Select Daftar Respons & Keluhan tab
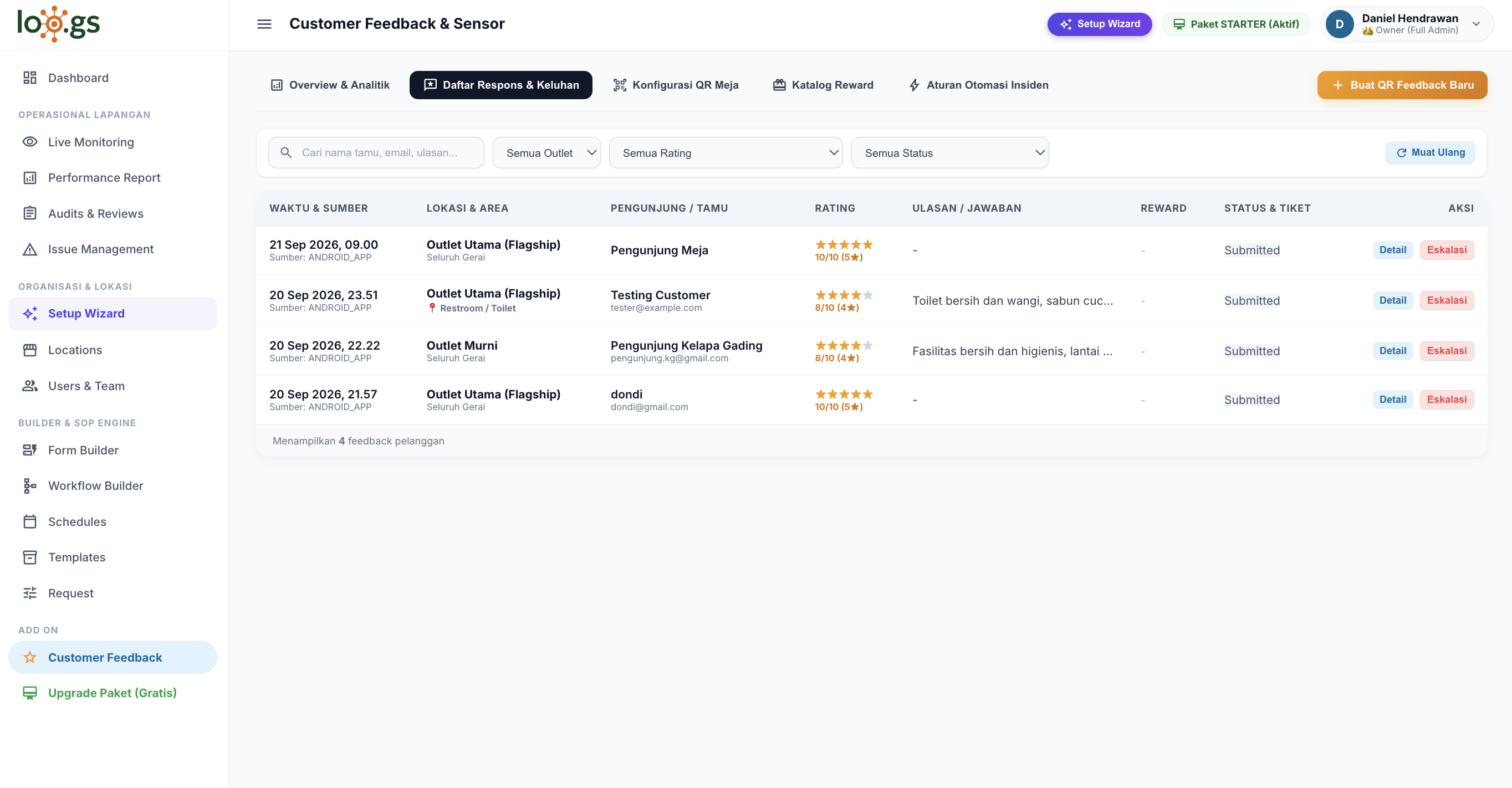Viewport: 1512px width, 788px height. [x=500, y=85]
